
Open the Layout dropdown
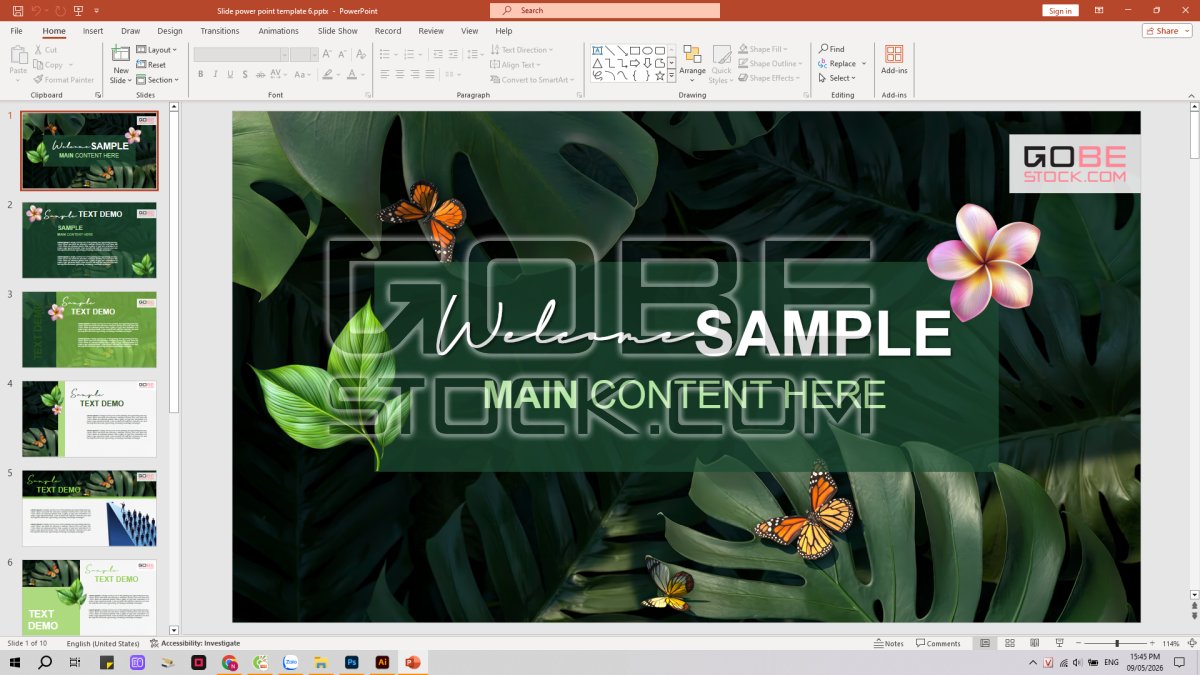click(x=156, y=49)
